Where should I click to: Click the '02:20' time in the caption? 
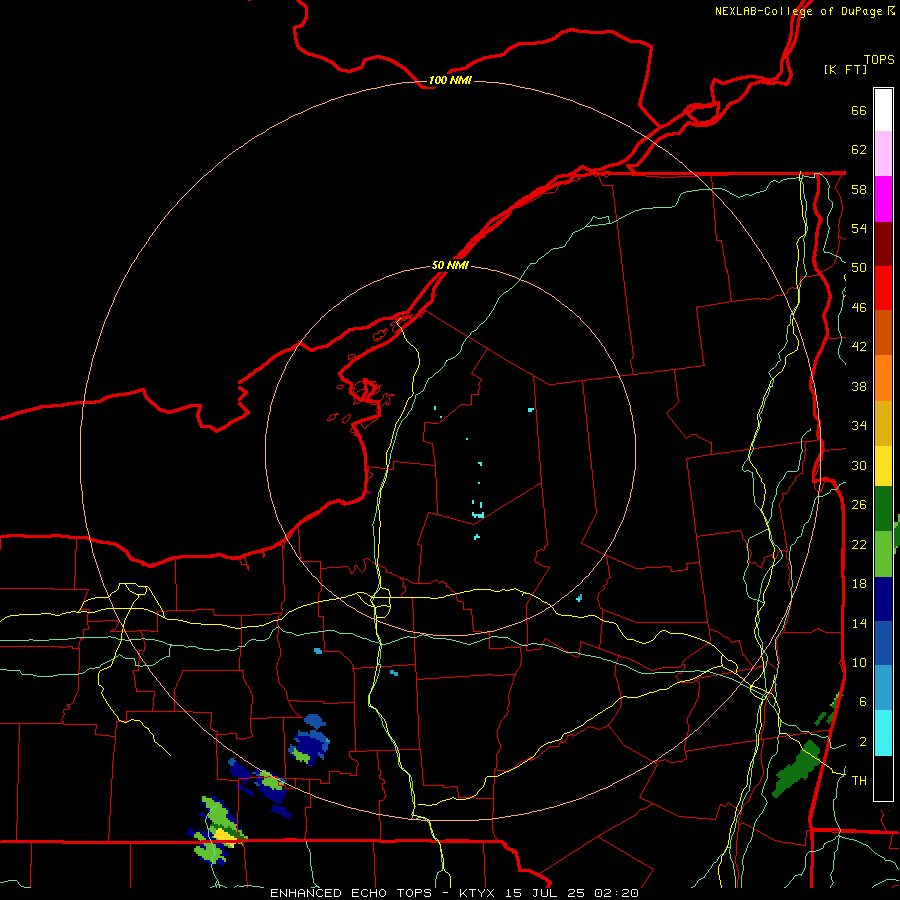coord(616,893)
